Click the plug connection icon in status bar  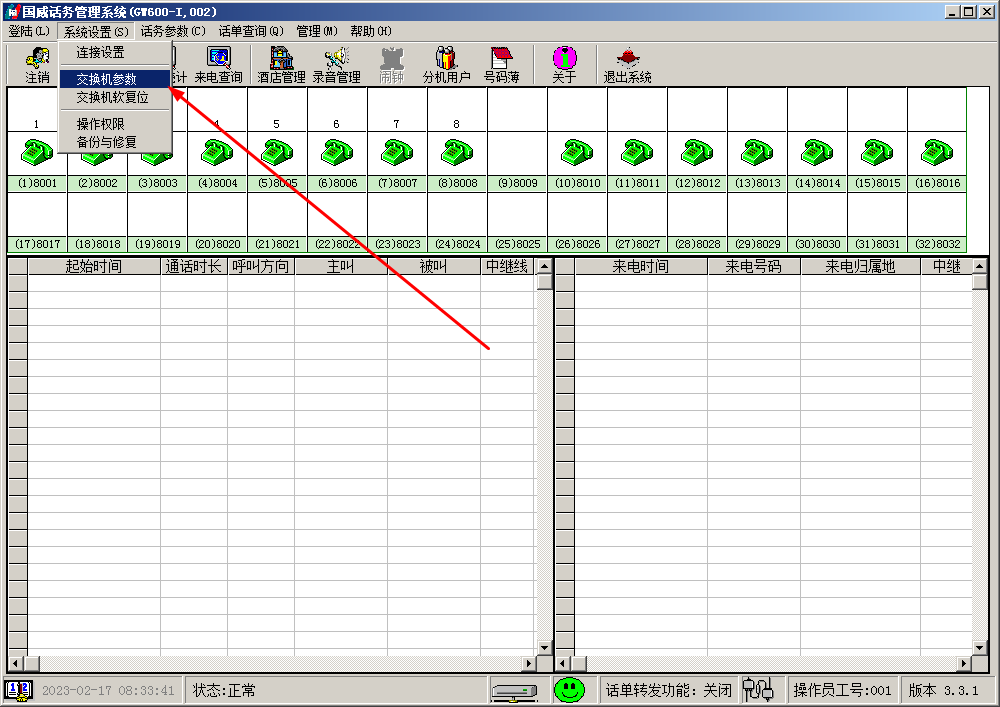tap(758, 690)
